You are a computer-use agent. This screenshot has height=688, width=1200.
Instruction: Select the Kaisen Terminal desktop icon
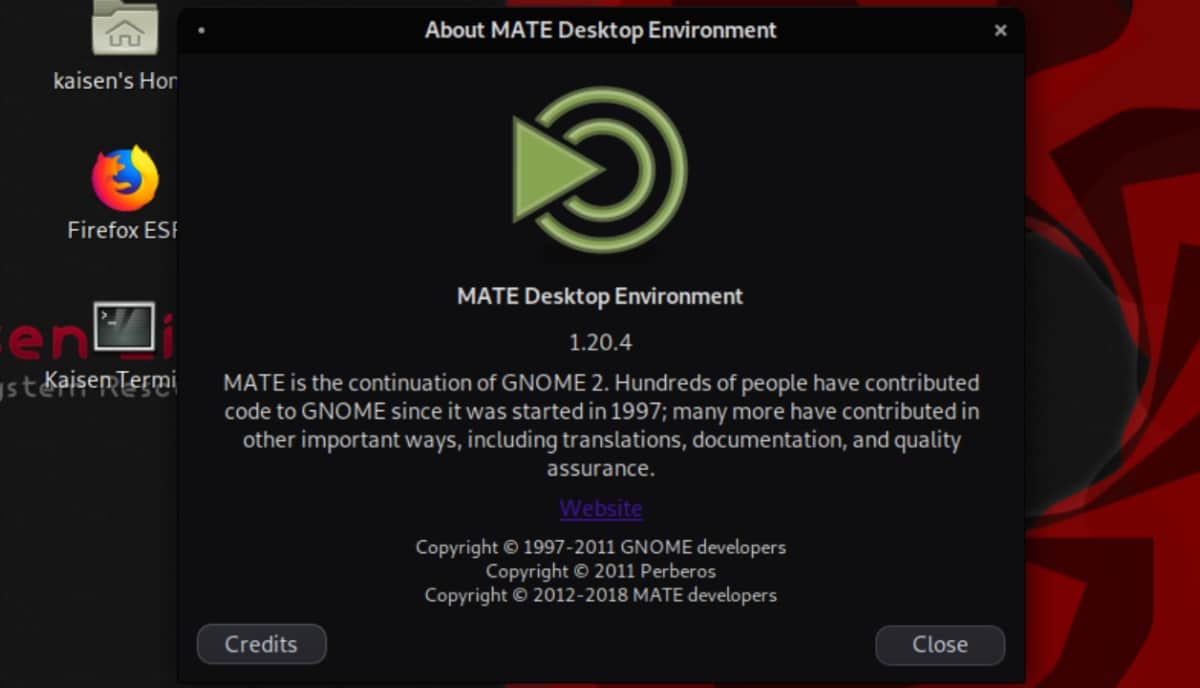tap(125, 327)
